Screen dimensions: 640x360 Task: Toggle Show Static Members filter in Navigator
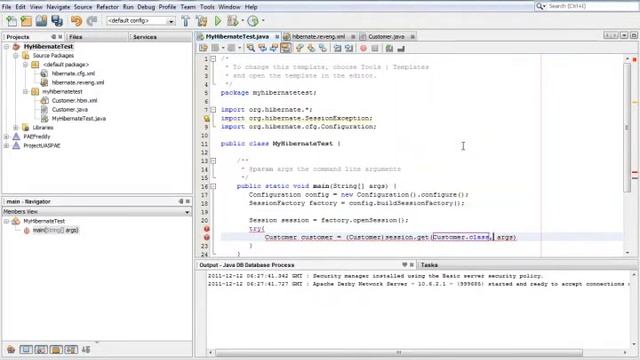pyautogui.click(x=41, y=349)
